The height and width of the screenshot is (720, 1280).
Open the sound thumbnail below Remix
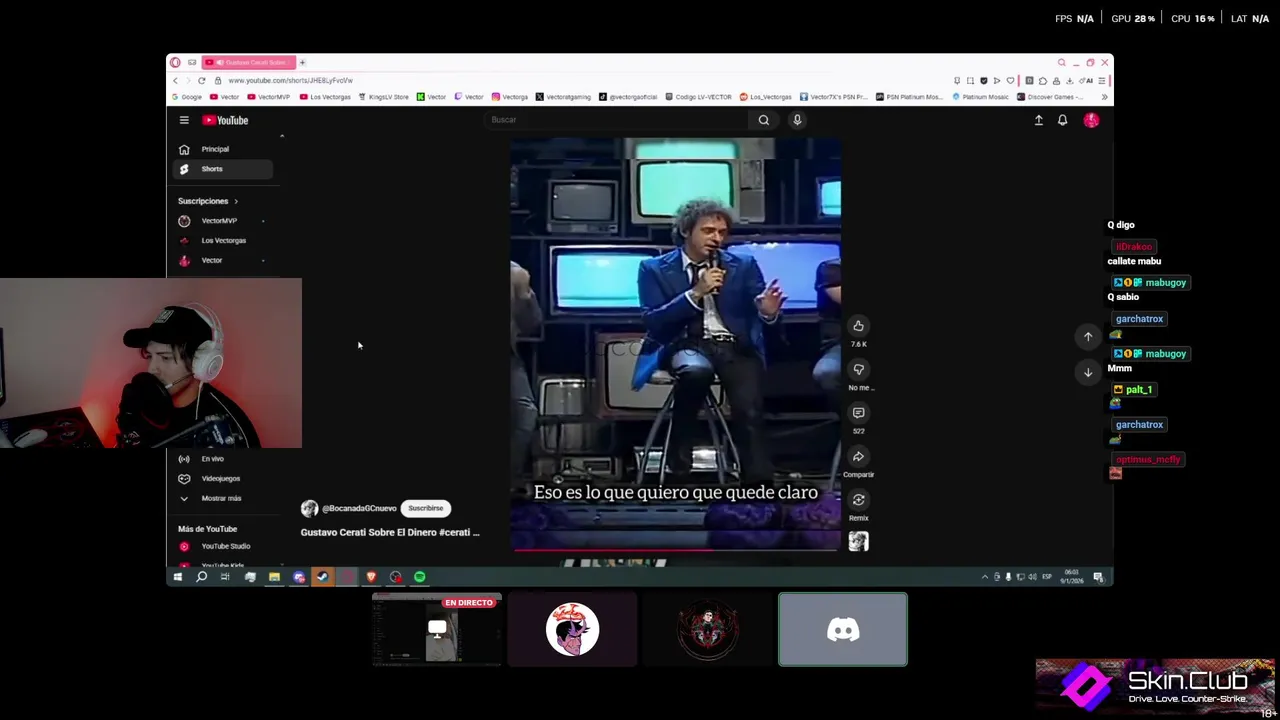pyautogui.click(x=858, y=541)
